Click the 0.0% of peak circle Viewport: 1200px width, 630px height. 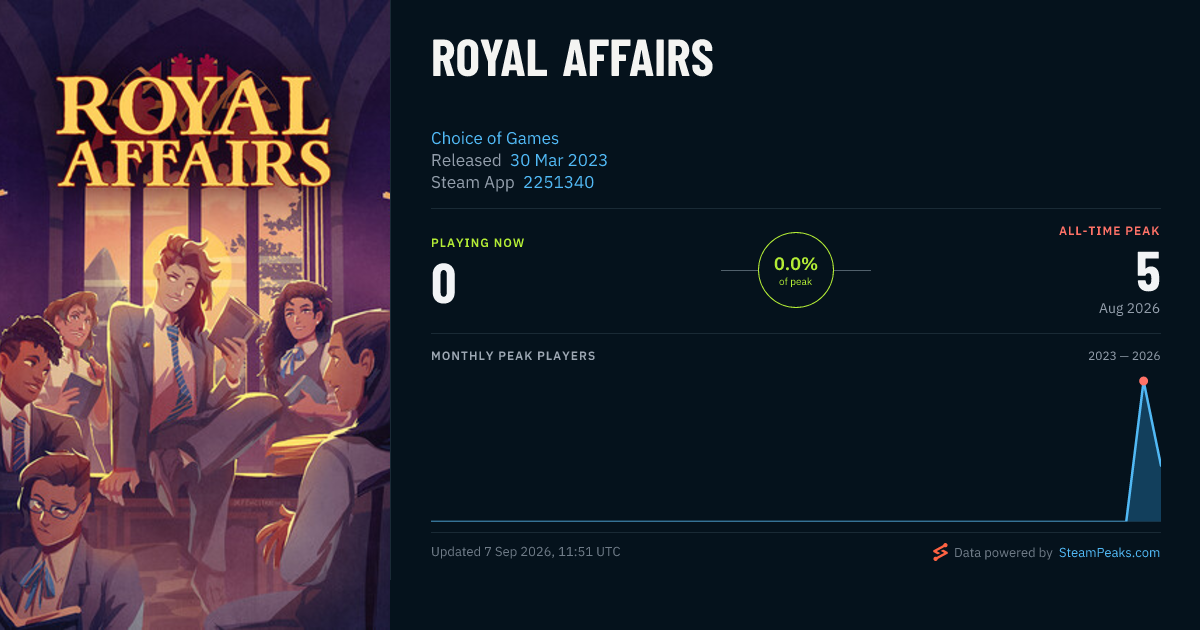pyautogui.click(x=796, y=270)
